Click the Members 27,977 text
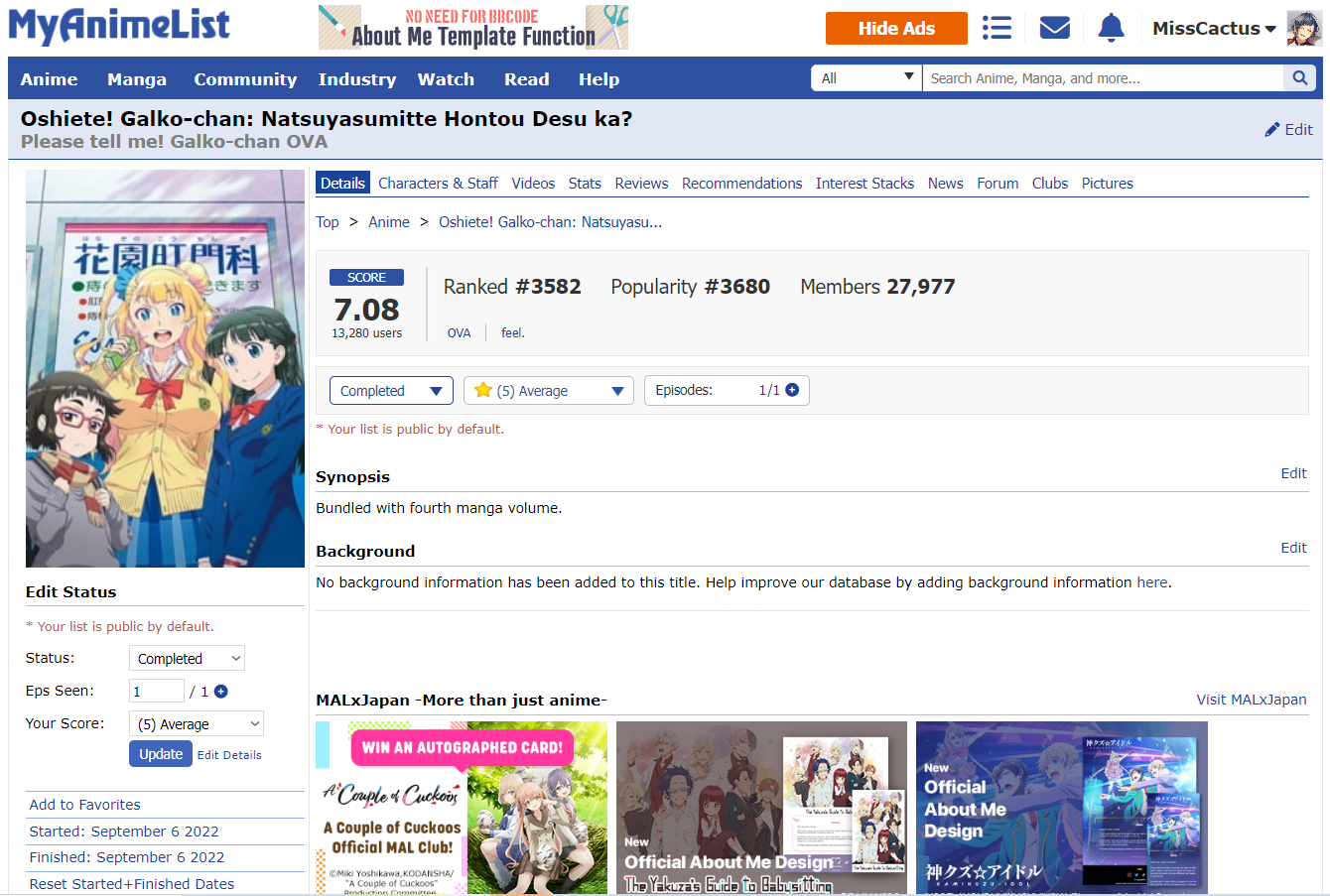The width and height of the screenshot is (1330, 896). point(877,287)
